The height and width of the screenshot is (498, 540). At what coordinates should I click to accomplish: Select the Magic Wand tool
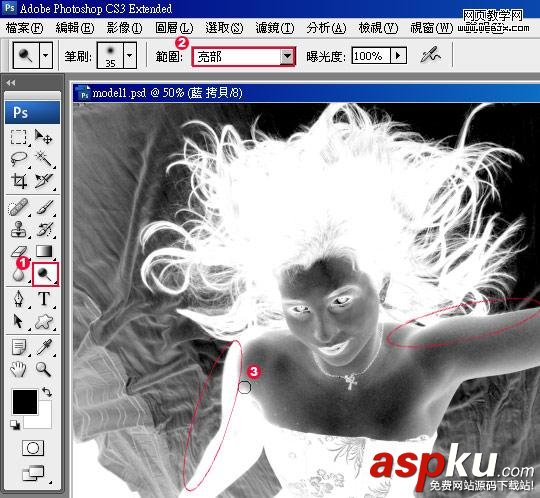(x=43, y=159)
